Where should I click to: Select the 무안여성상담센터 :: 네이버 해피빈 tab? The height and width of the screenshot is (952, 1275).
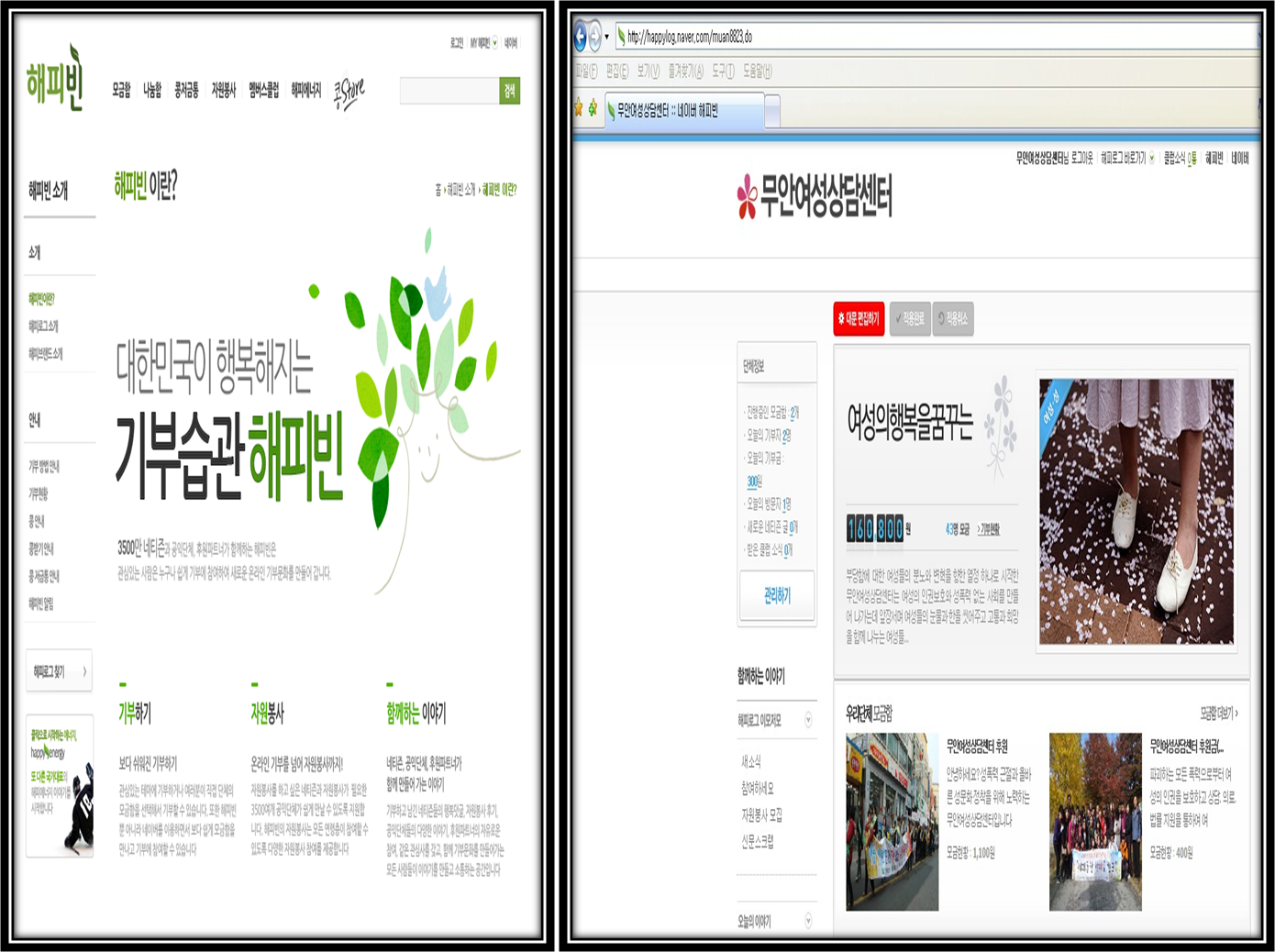[683, 111]
